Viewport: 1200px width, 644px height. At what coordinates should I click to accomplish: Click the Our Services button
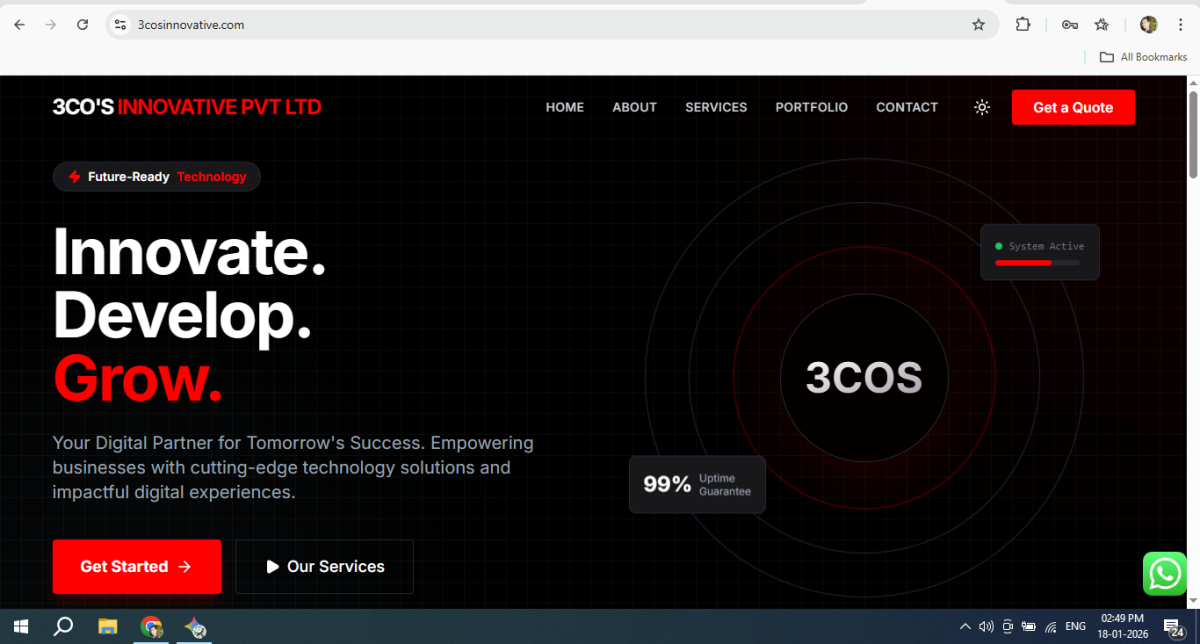click(324, 567)
